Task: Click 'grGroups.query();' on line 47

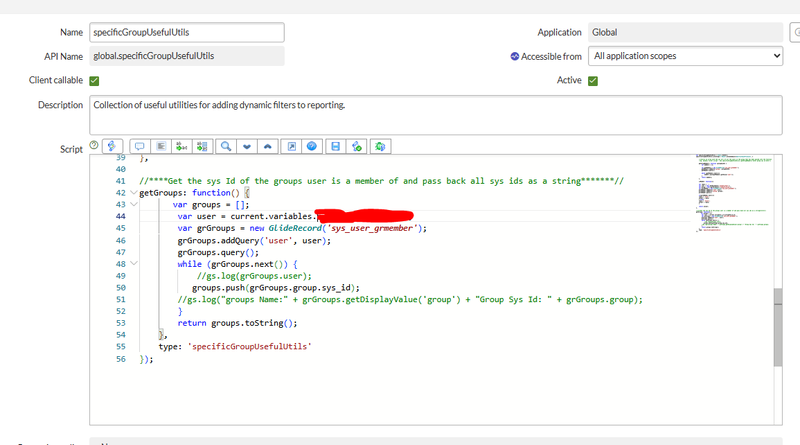Action: click(x=218, y=252)
